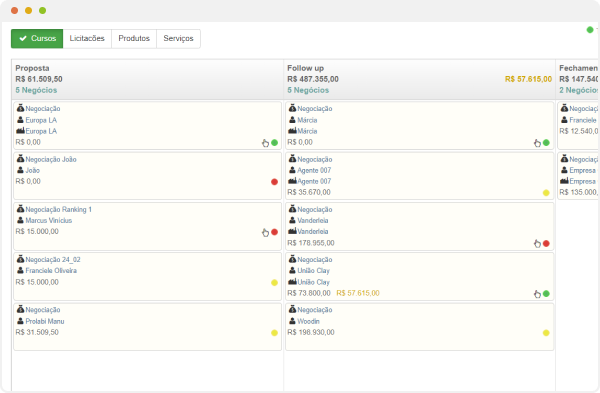Click factory icon beside Vanderleia company
Image resolution: width=600 pixels, height=393 pixels.
292,231
